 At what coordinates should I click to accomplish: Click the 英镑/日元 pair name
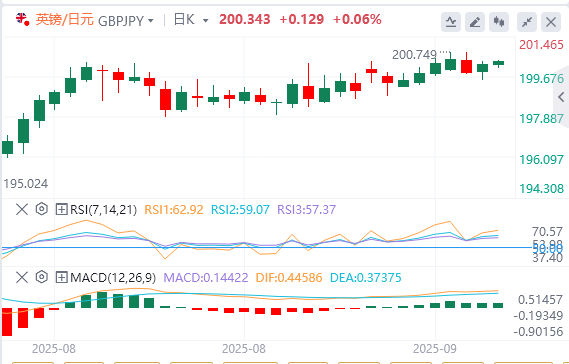pos(65,19)
